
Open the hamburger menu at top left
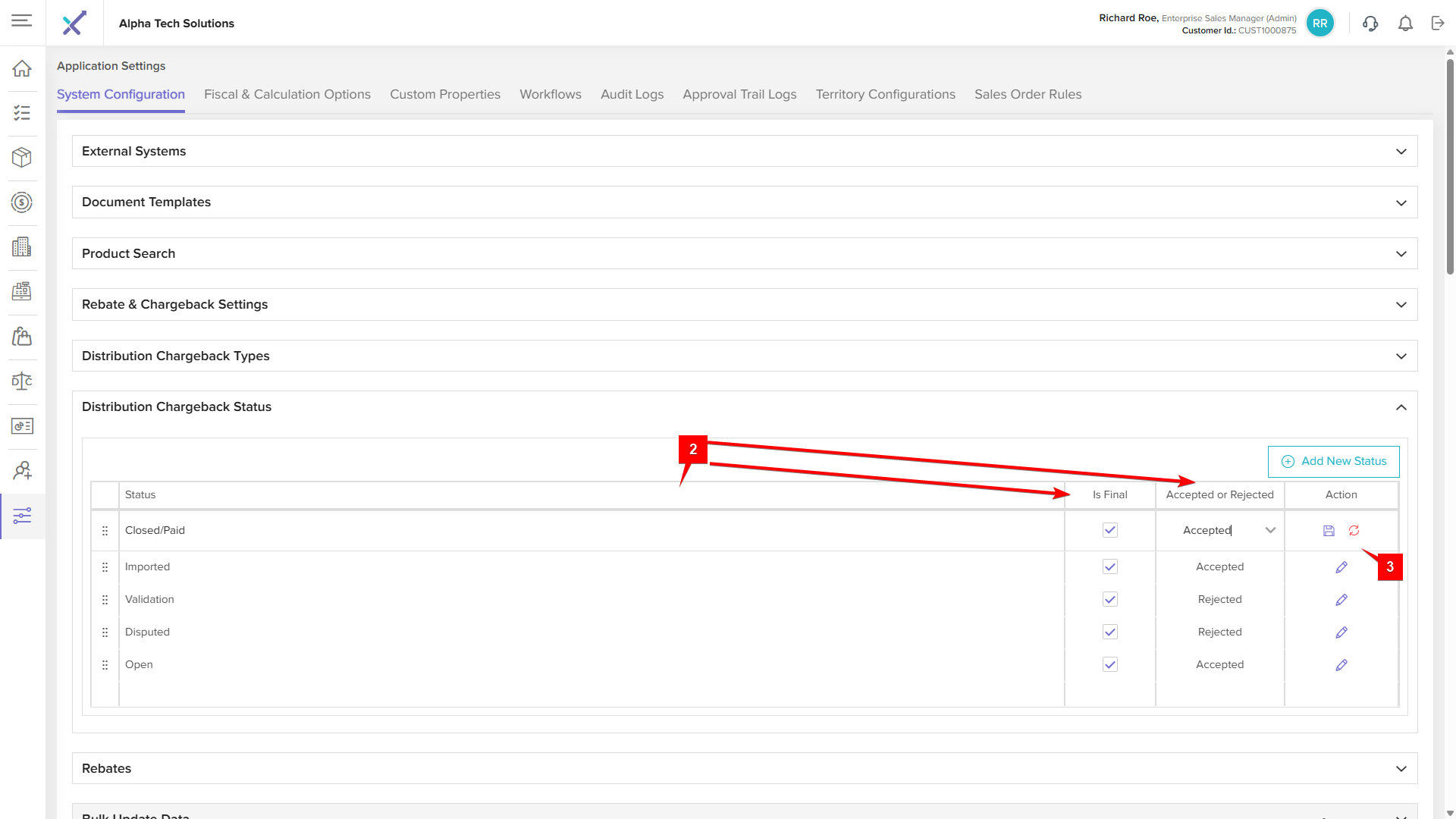(x=22, y=20)
